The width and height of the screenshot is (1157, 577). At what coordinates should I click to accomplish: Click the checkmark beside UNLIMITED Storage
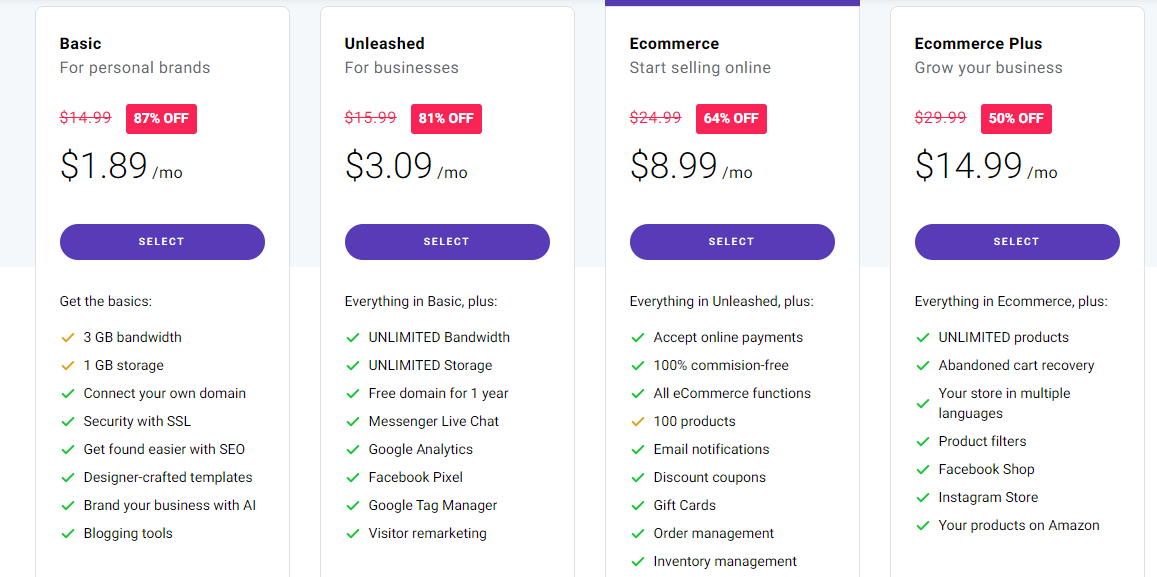(x=353, y=366)
